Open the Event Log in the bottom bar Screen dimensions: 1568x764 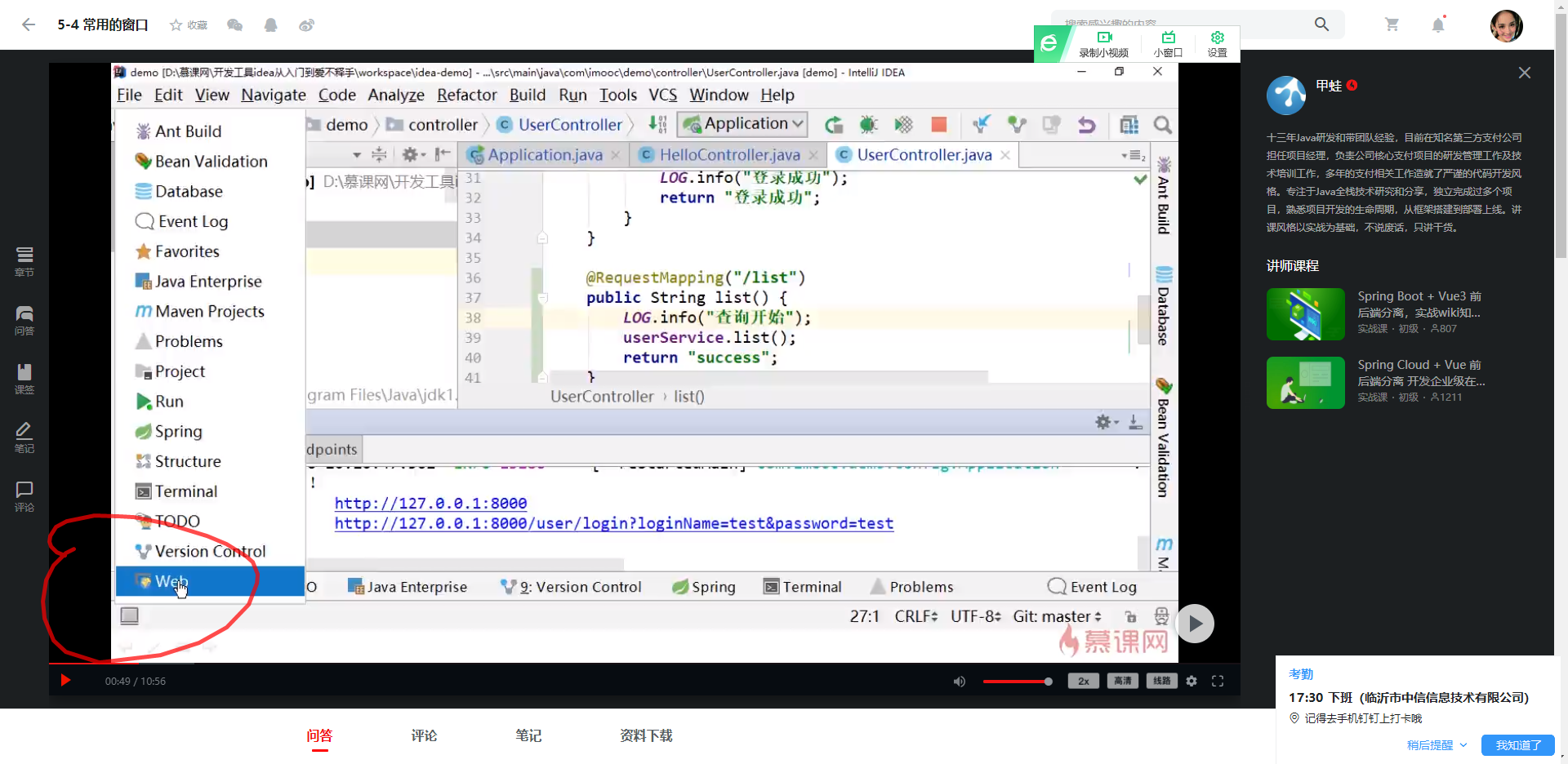click(1092, 587)
